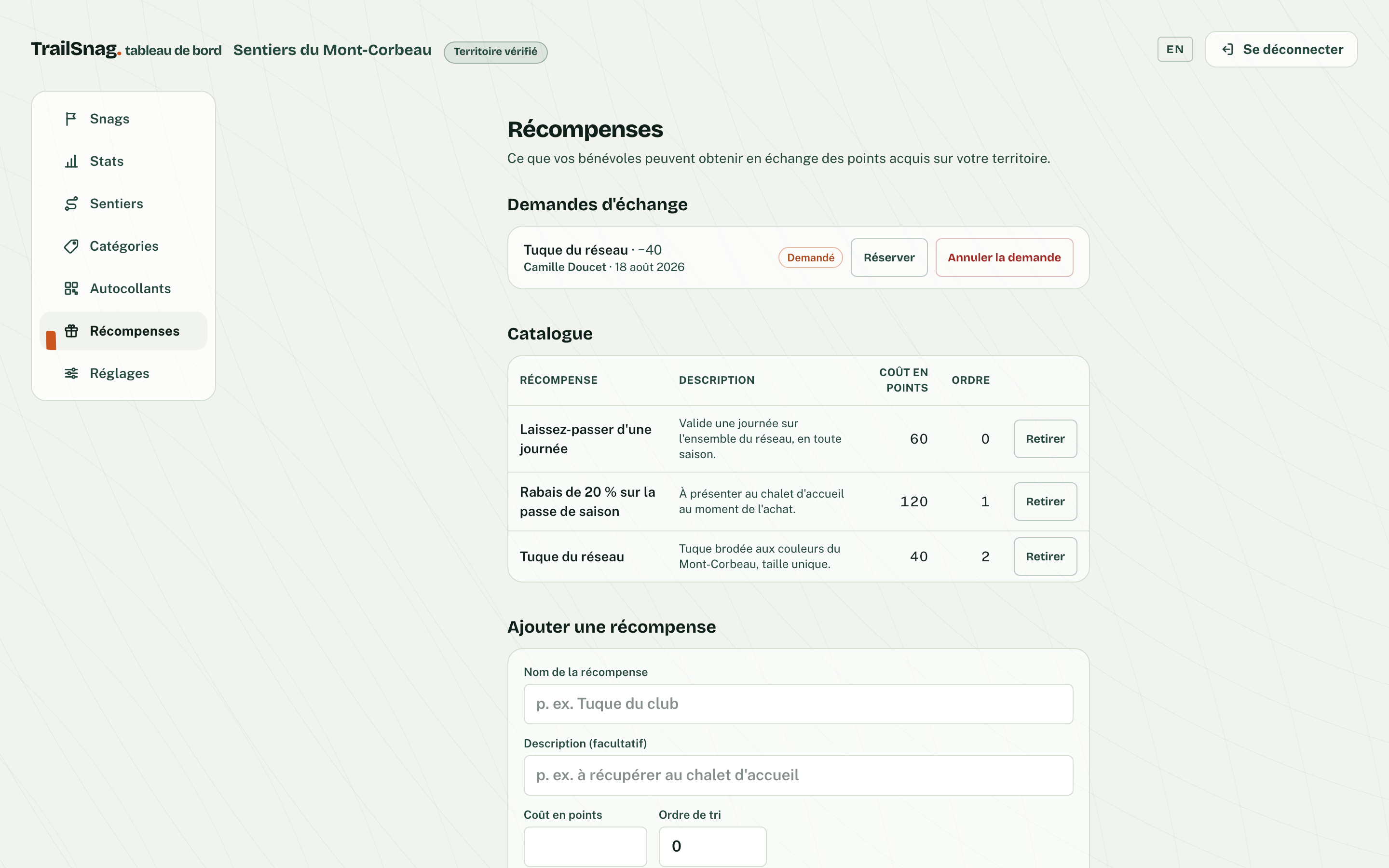Select Catégories in the sidebar
Image resolution: width=1389 pixels, height=868 pixels.
click(x=123, y=246)
